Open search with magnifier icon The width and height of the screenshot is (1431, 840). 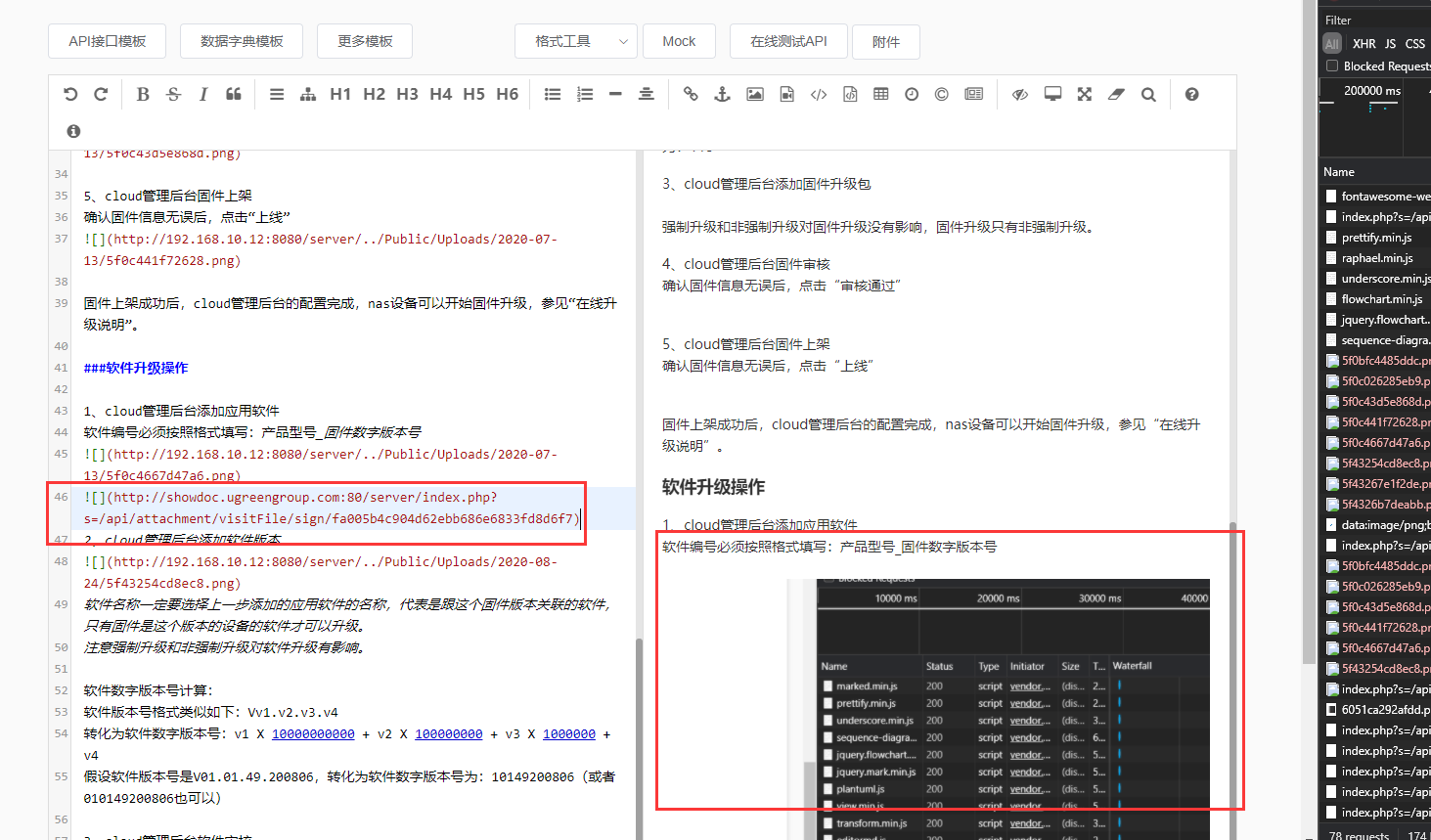pyautogui.click(x=1148, y=95)
